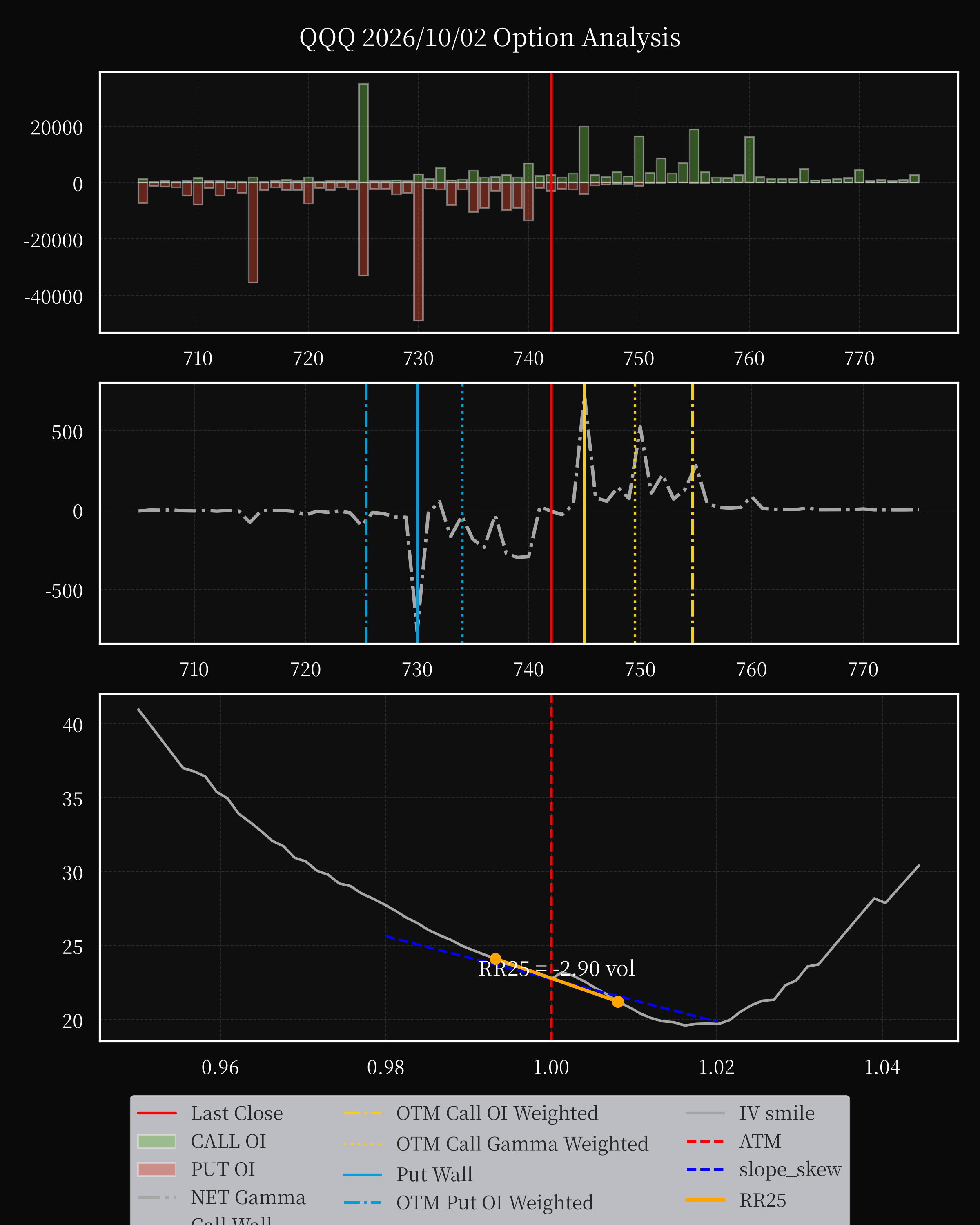The width and height of the screenshot is (980, 1225).
Task: Click the 'OTM Call Gamma Weighted' legend entry
Action: (x=496, y=1144)
